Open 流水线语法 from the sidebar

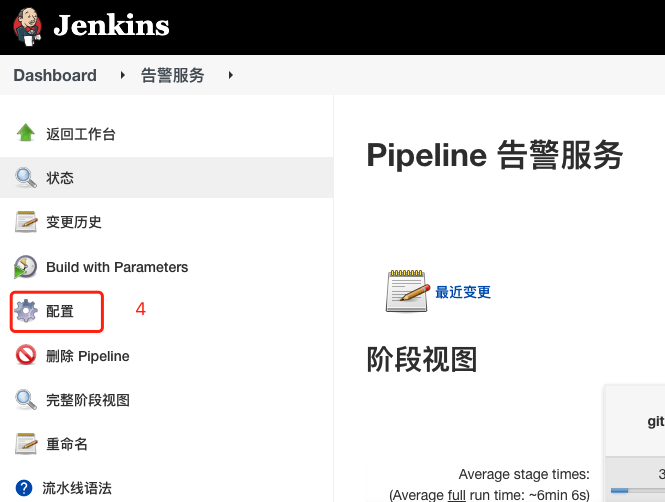[77, 489]
